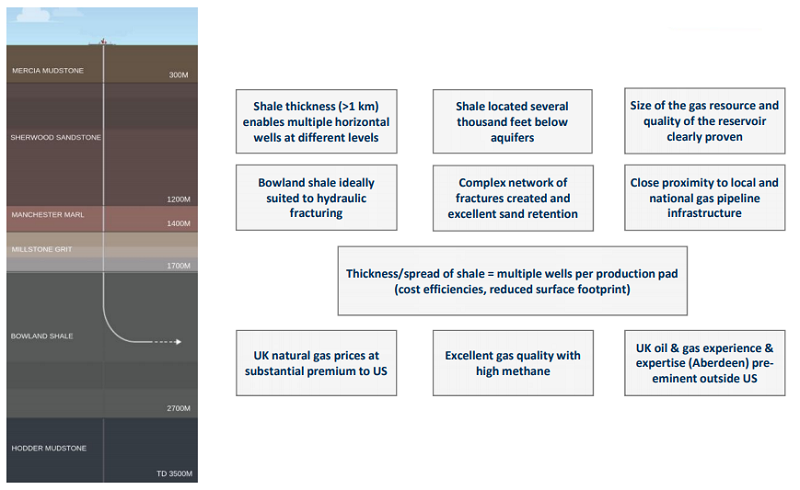This screenshot has width=800, height=490.
Task: Select the Sherwood Sandstone layer label
Action: pyautogui.click(x=54, y=137)
